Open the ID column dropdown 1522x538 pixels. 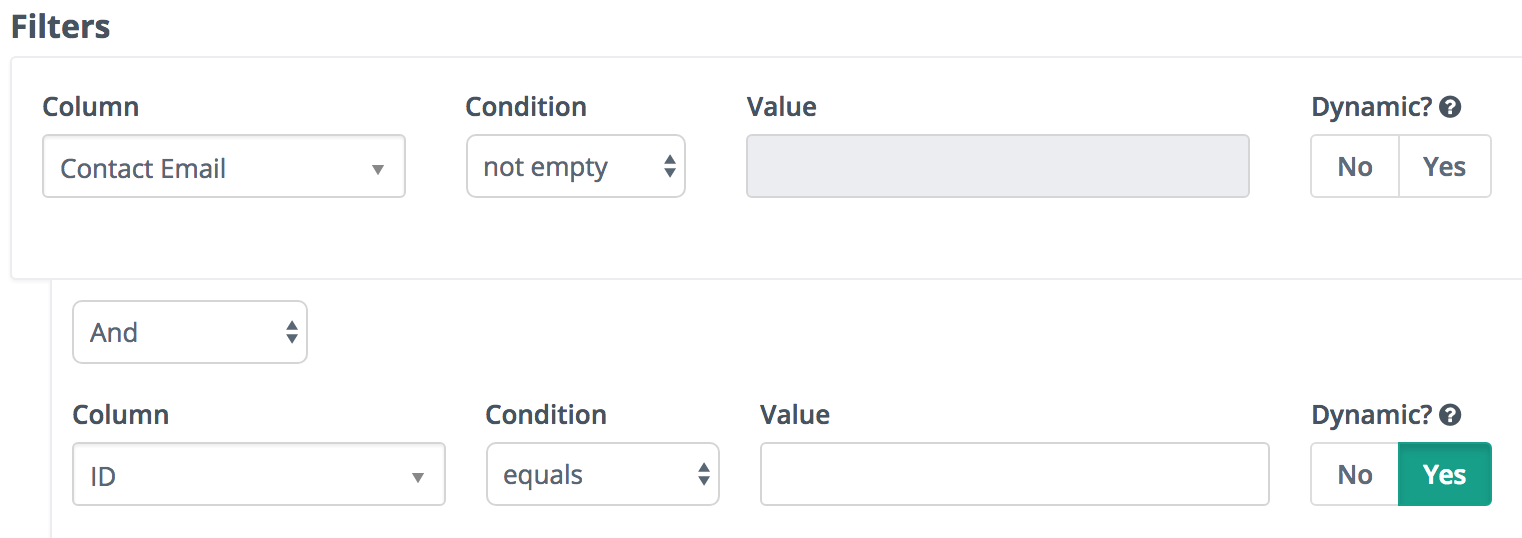coord(259,475)
